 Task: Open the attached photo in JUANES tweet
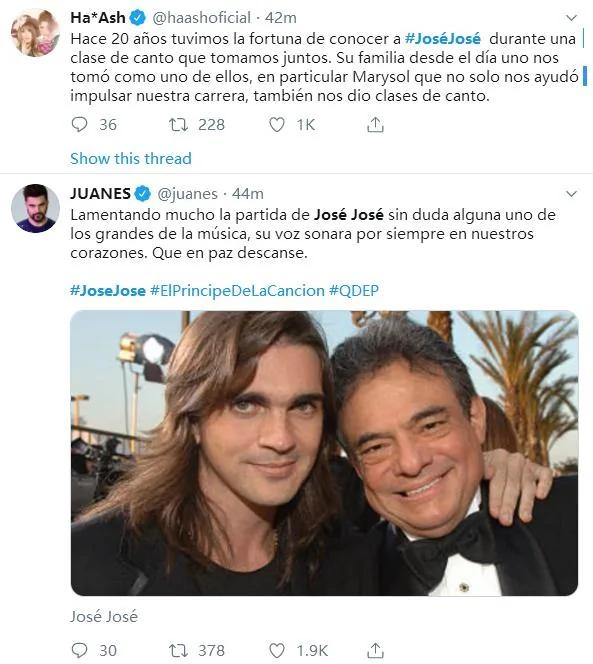[324, 453]
